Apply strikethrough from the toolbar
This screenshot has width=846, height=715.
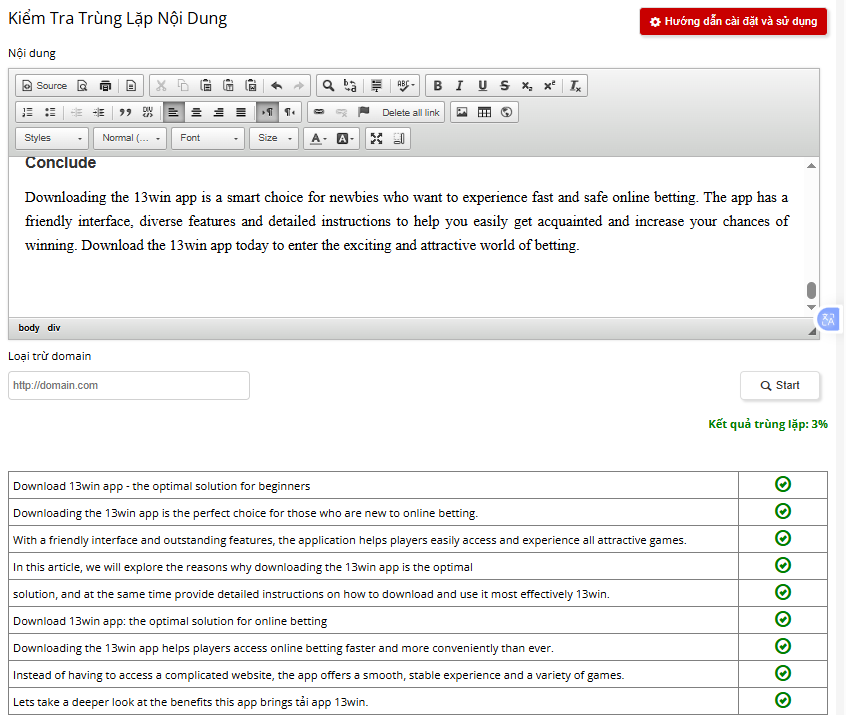click(504, 86)
